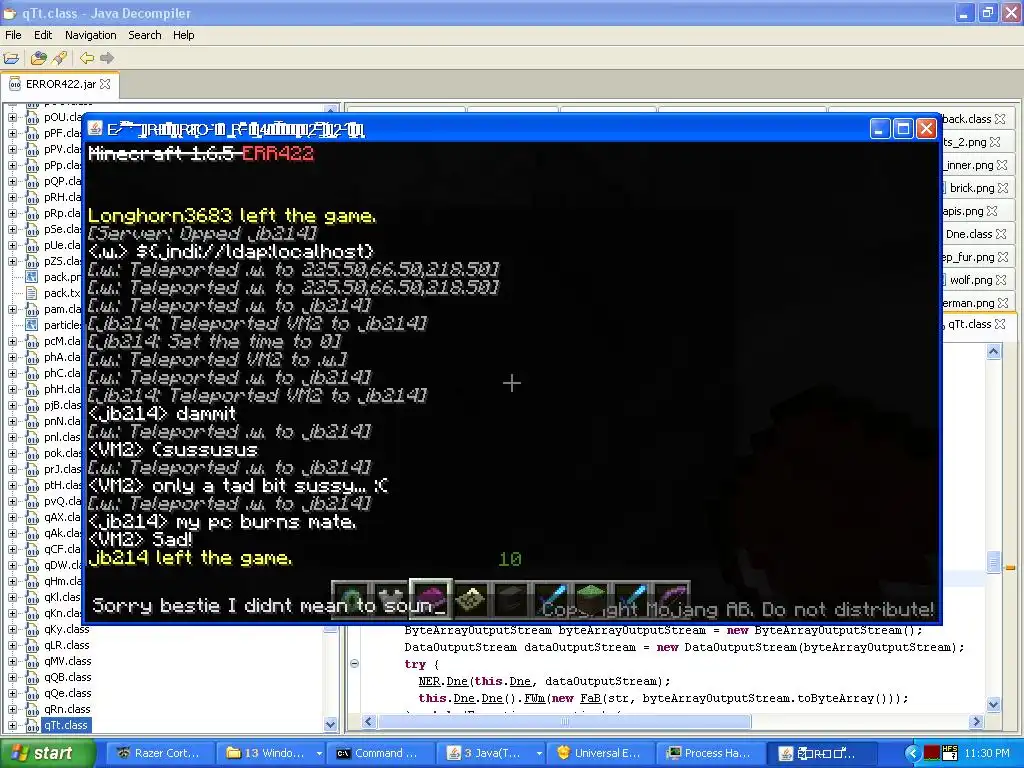Expand the qQB.class tree node
Viewport: 1024px width, 768px height.
click(12, 677)
